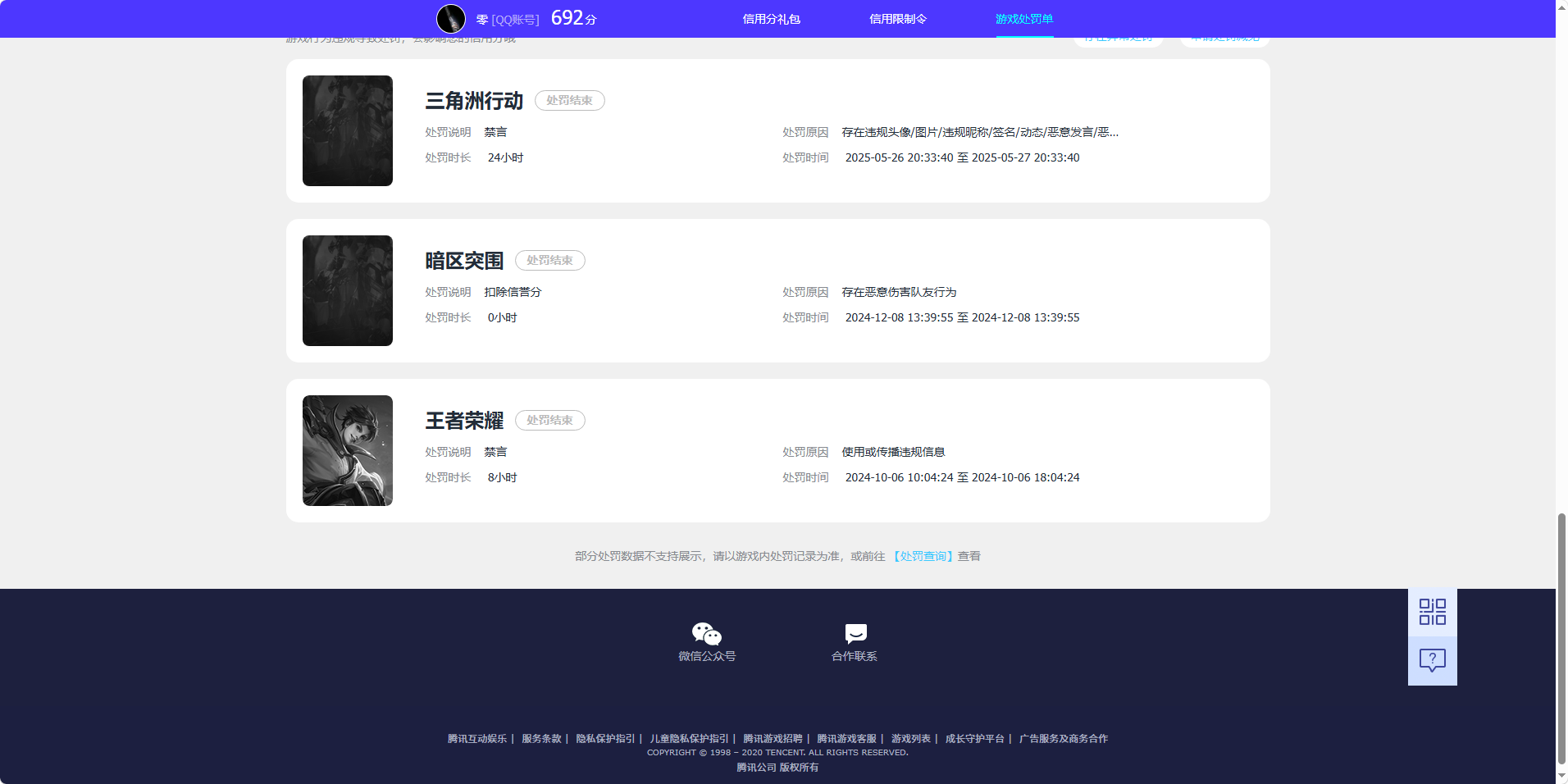Open 成长守护平台 footer link
The height and width of the screenshot is (784, 1568).
point(974,739)
